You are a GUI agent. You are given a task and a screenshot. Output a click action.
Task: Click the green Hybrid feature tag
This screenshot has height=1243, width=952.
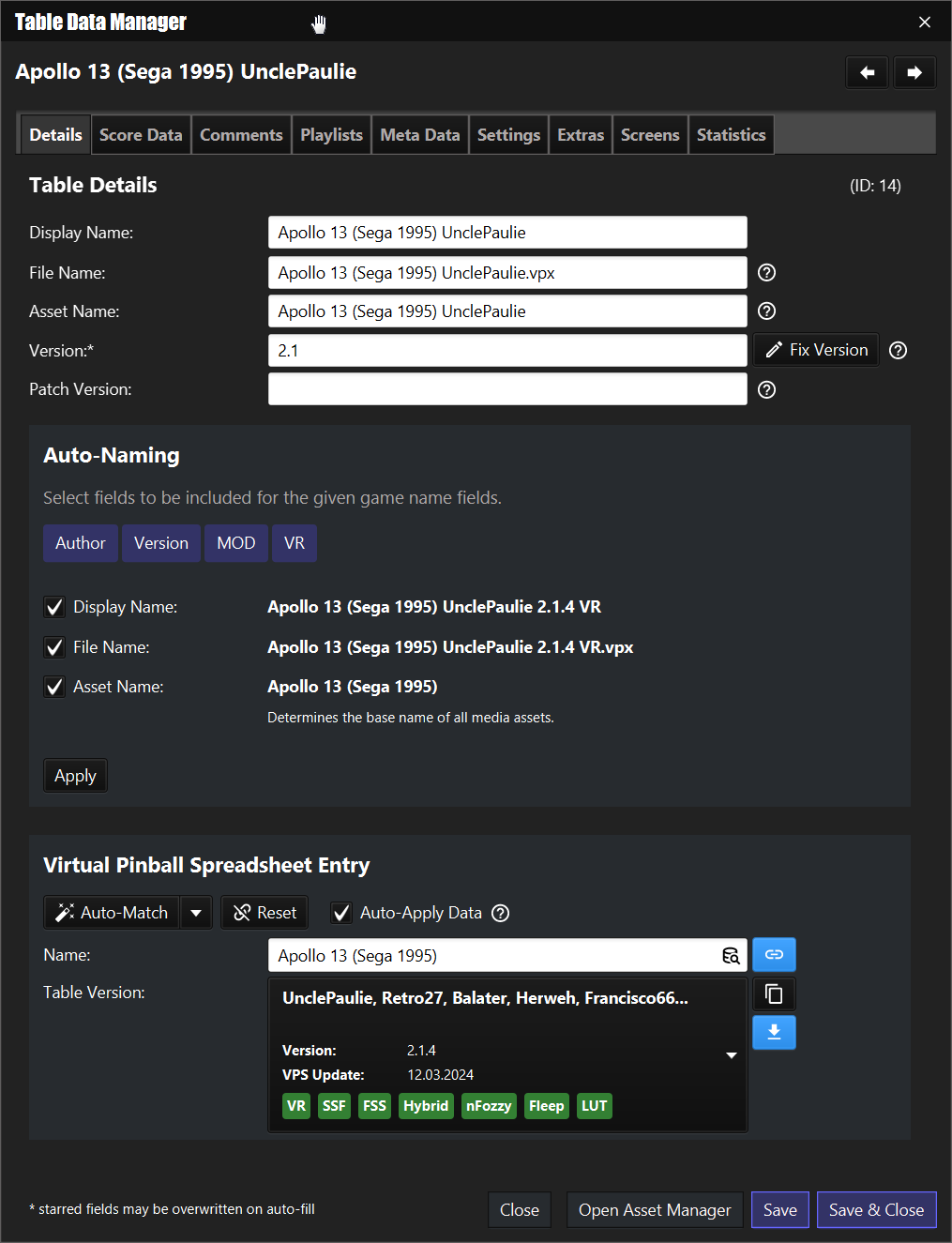pos(426,1106)
